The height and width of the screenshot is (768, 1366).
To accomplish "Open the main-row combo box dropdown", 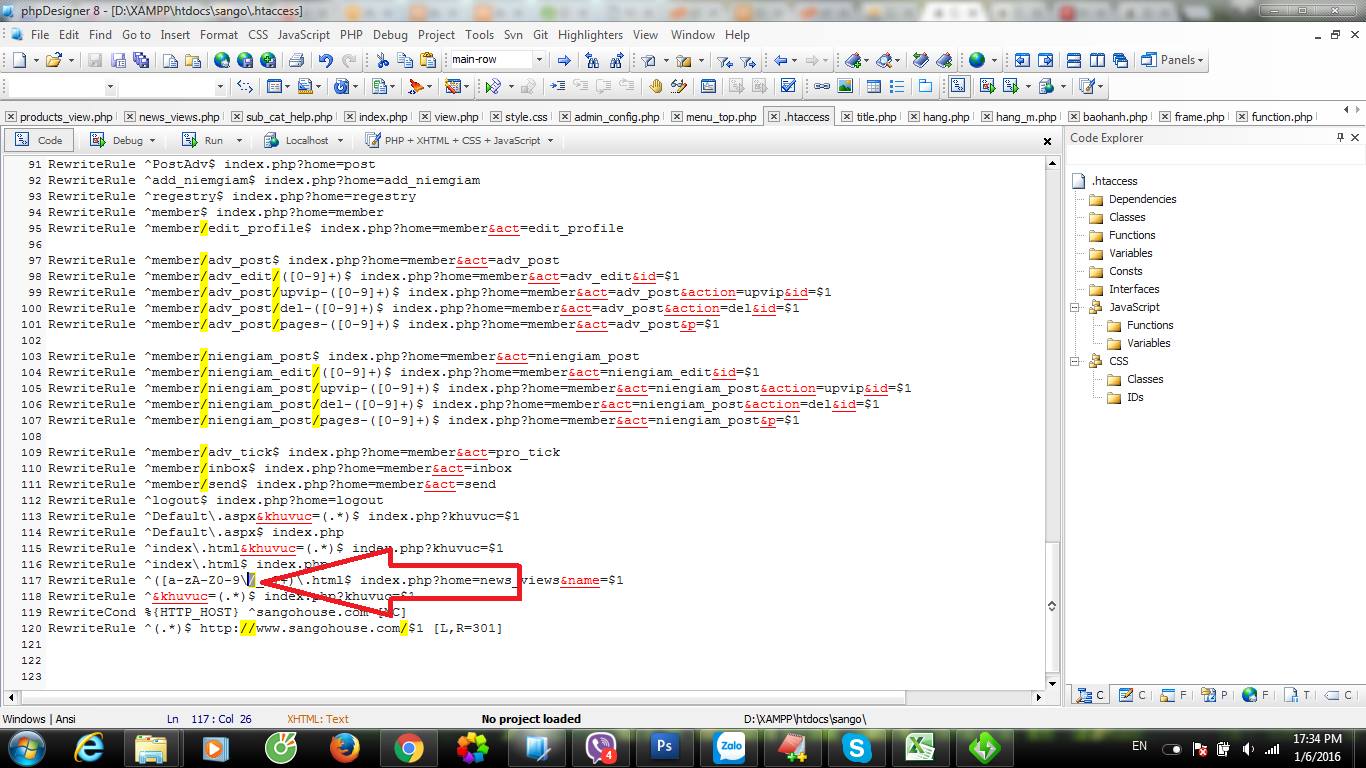I will pos(539,60).
